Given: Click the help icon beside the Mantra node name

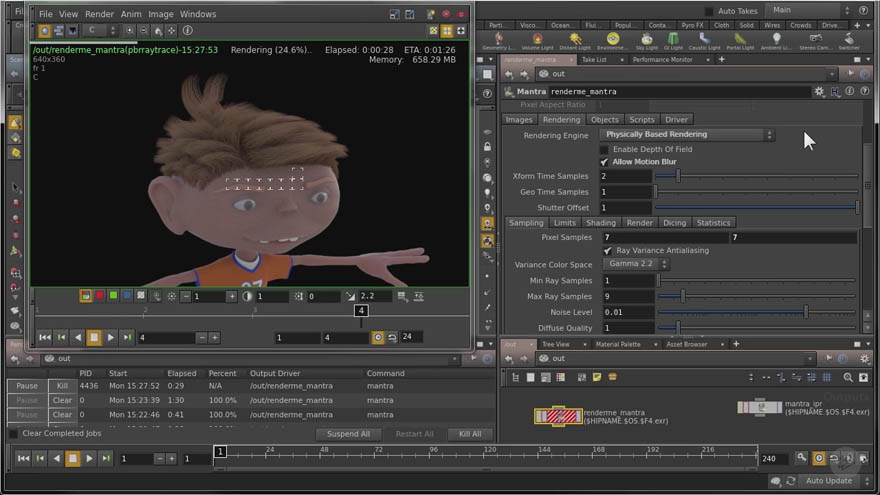Looking at the screenshot, I should click(x=865, y=91).
